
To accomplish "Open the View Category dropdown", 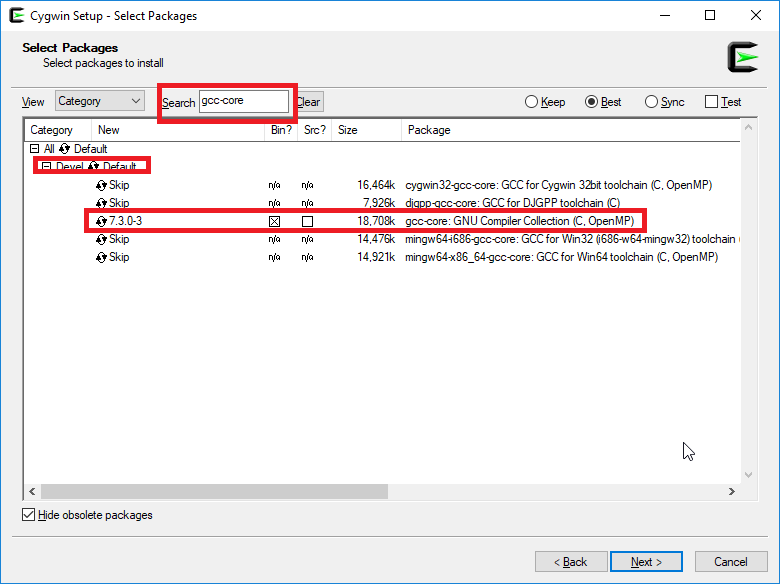I will click(99, 101).
